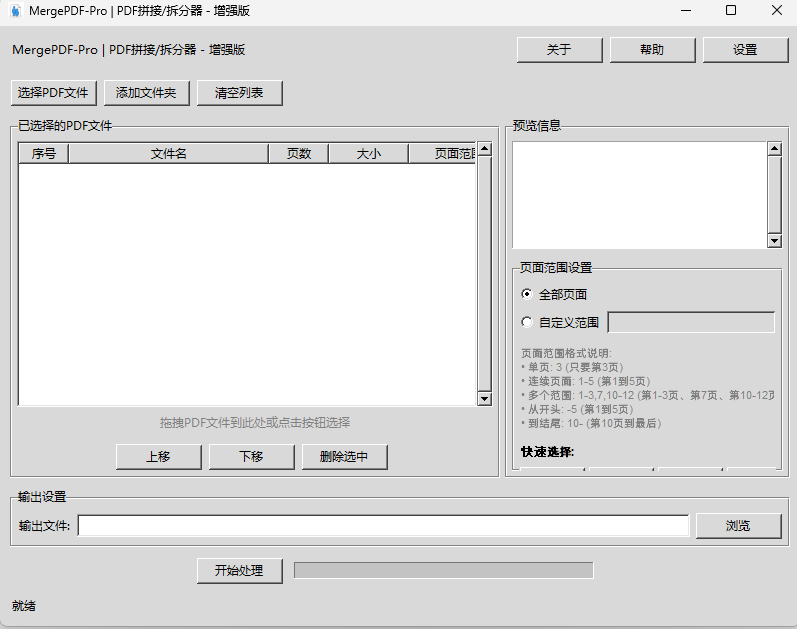This screenshot has height=629, width=797.
Task: Click the 大小 column header
Action: pyautogui.click(x=369, y=154)
